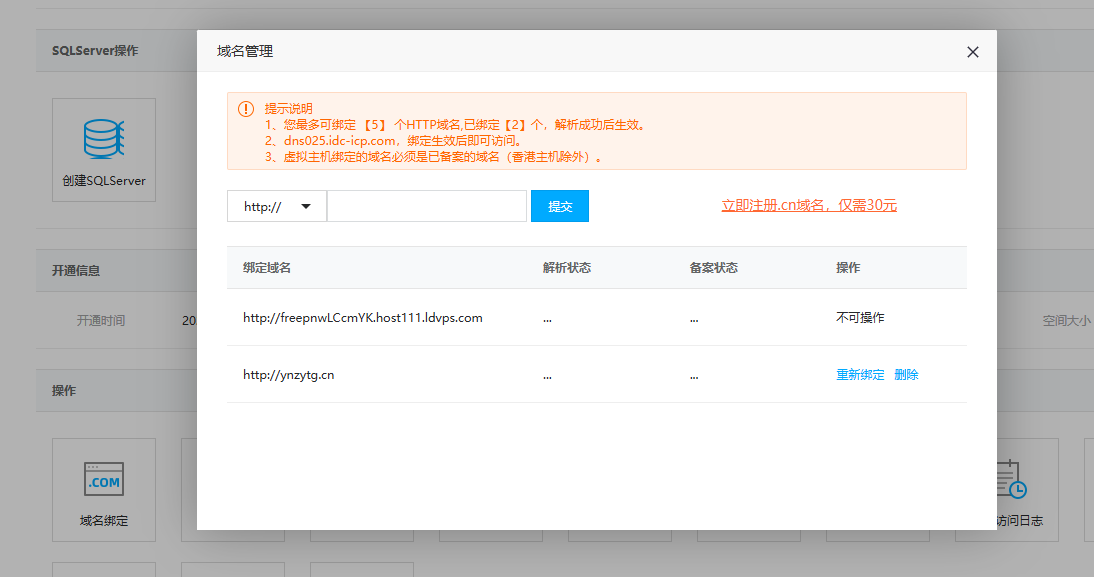Click the warning icon beside 提示说明

[x=246, y=109]
